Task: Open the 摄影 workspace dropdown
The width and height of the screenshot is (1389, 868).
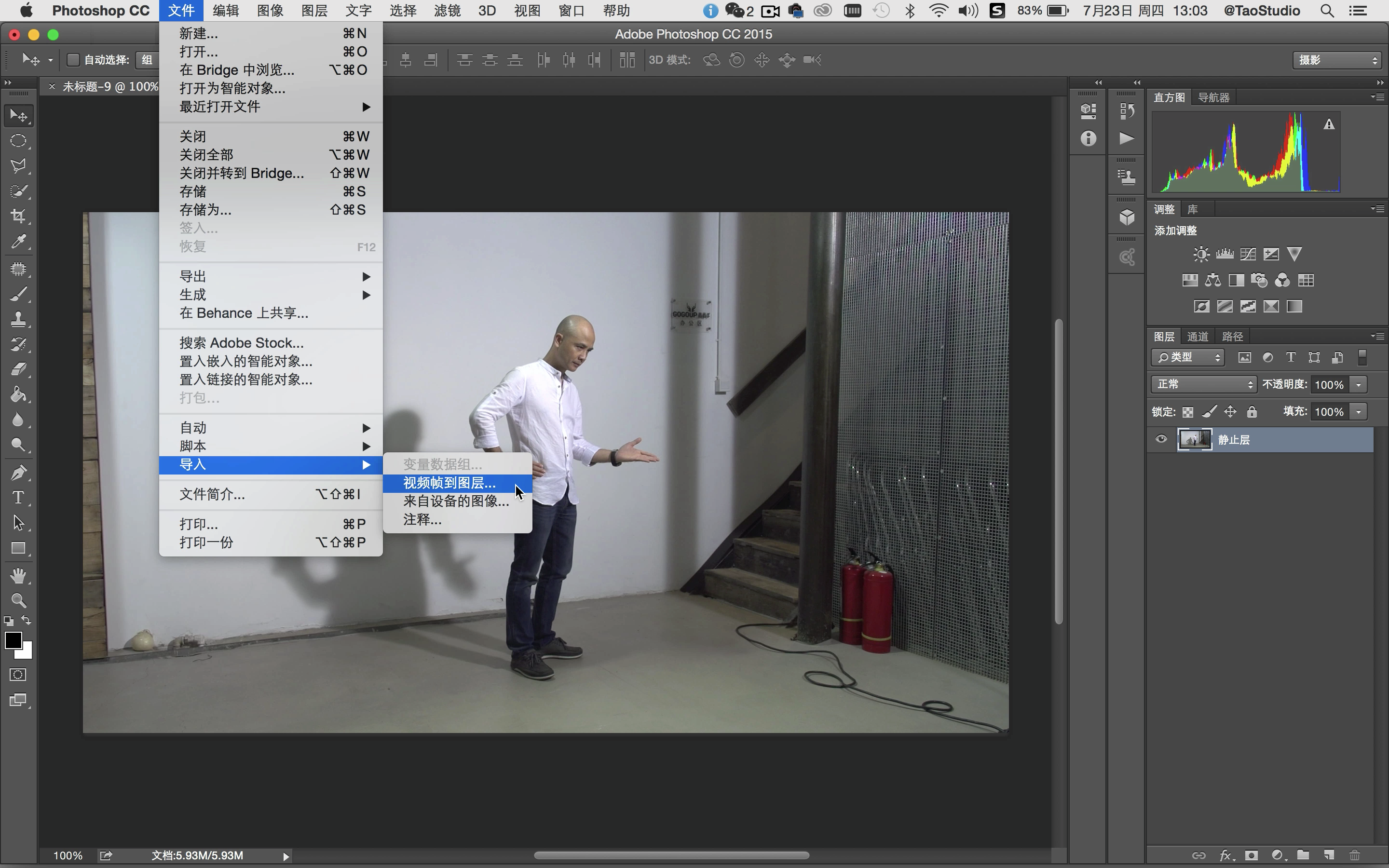Action: [x=1336, y=60]
